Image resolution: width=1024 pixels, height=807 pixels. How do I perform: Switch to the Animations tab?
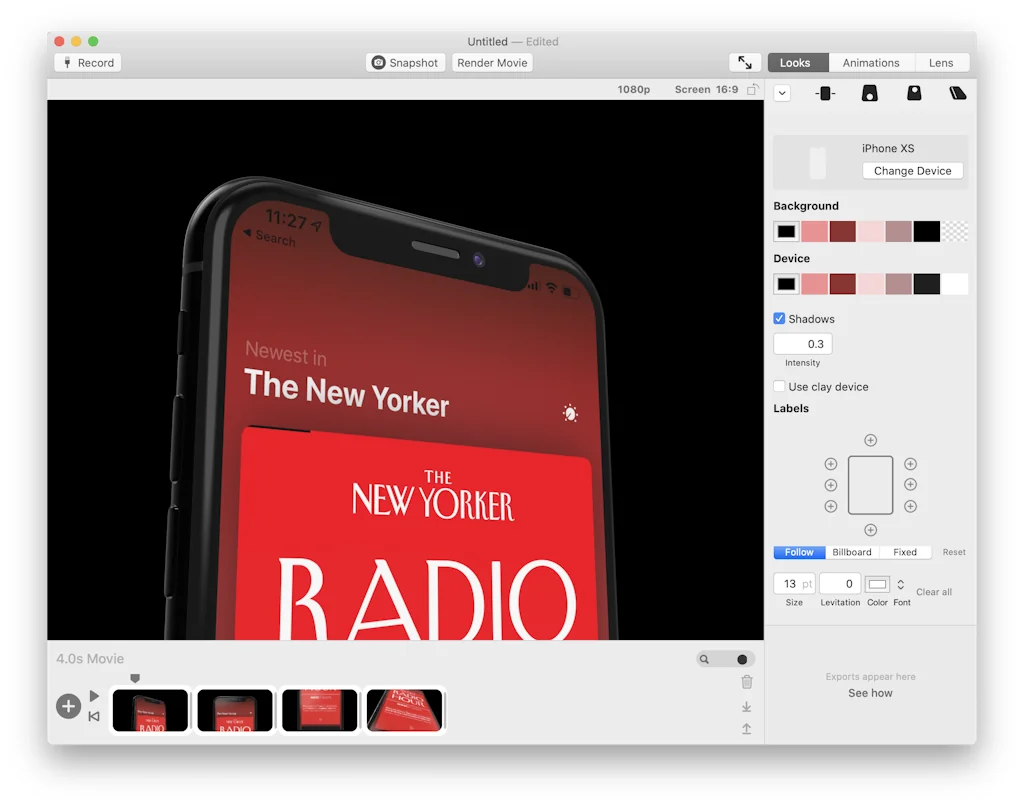(x=870, y=63)
